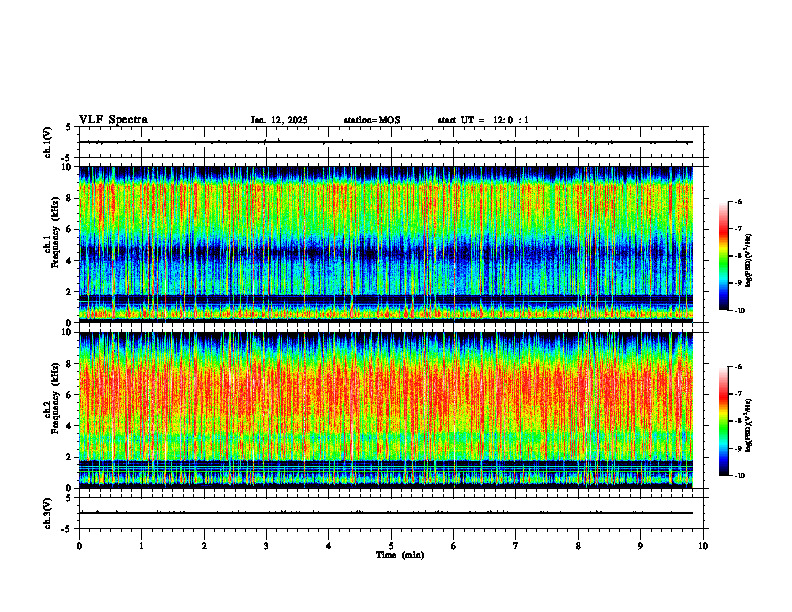Click the ch.2 spectrogram color scale bar
The image size is (792, 612).
(724, 421)
